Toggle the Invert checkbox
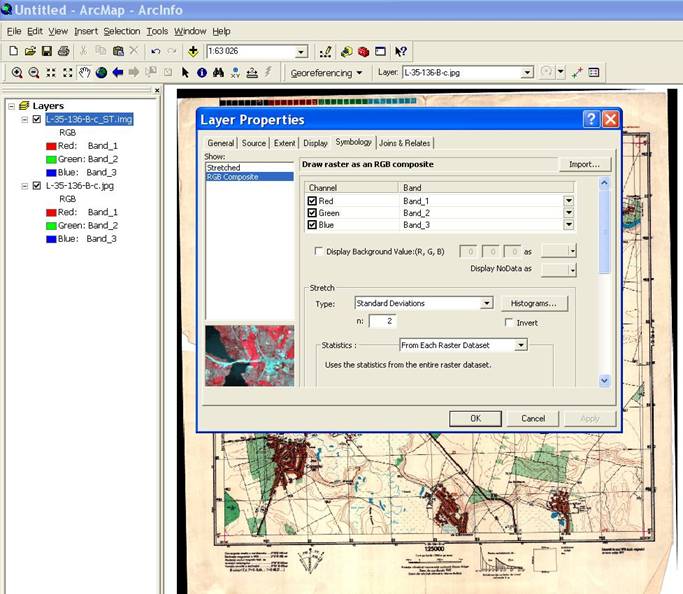The height and width of the screenshot is (594, 683). [x=509, y=322]
